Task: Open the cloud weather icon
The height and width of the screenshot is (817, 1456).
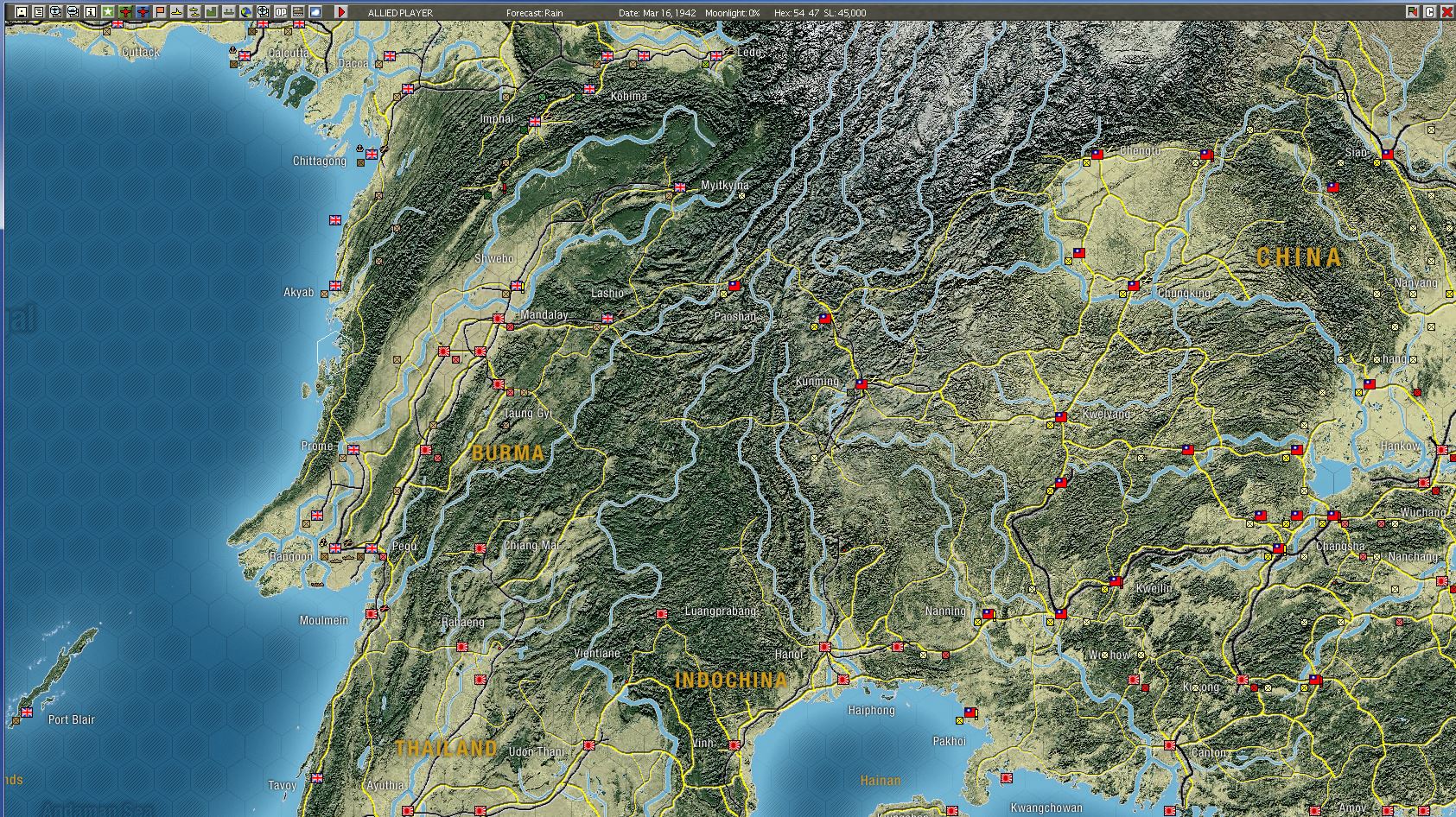Action: point(315,12)
